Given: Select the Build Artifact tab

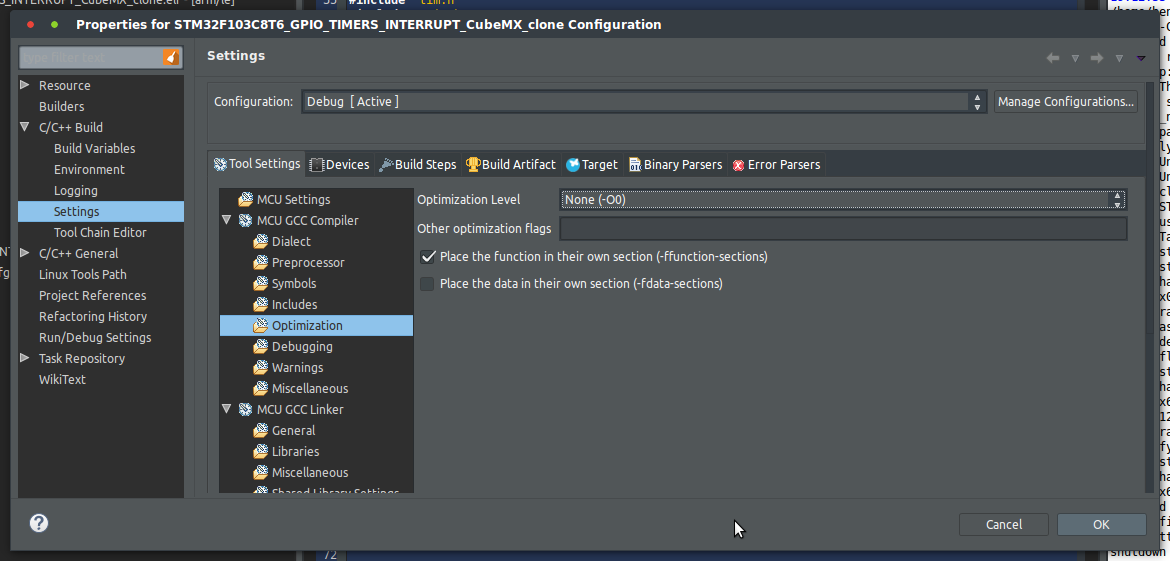Looking at the screenshot, I should (510, 164).
